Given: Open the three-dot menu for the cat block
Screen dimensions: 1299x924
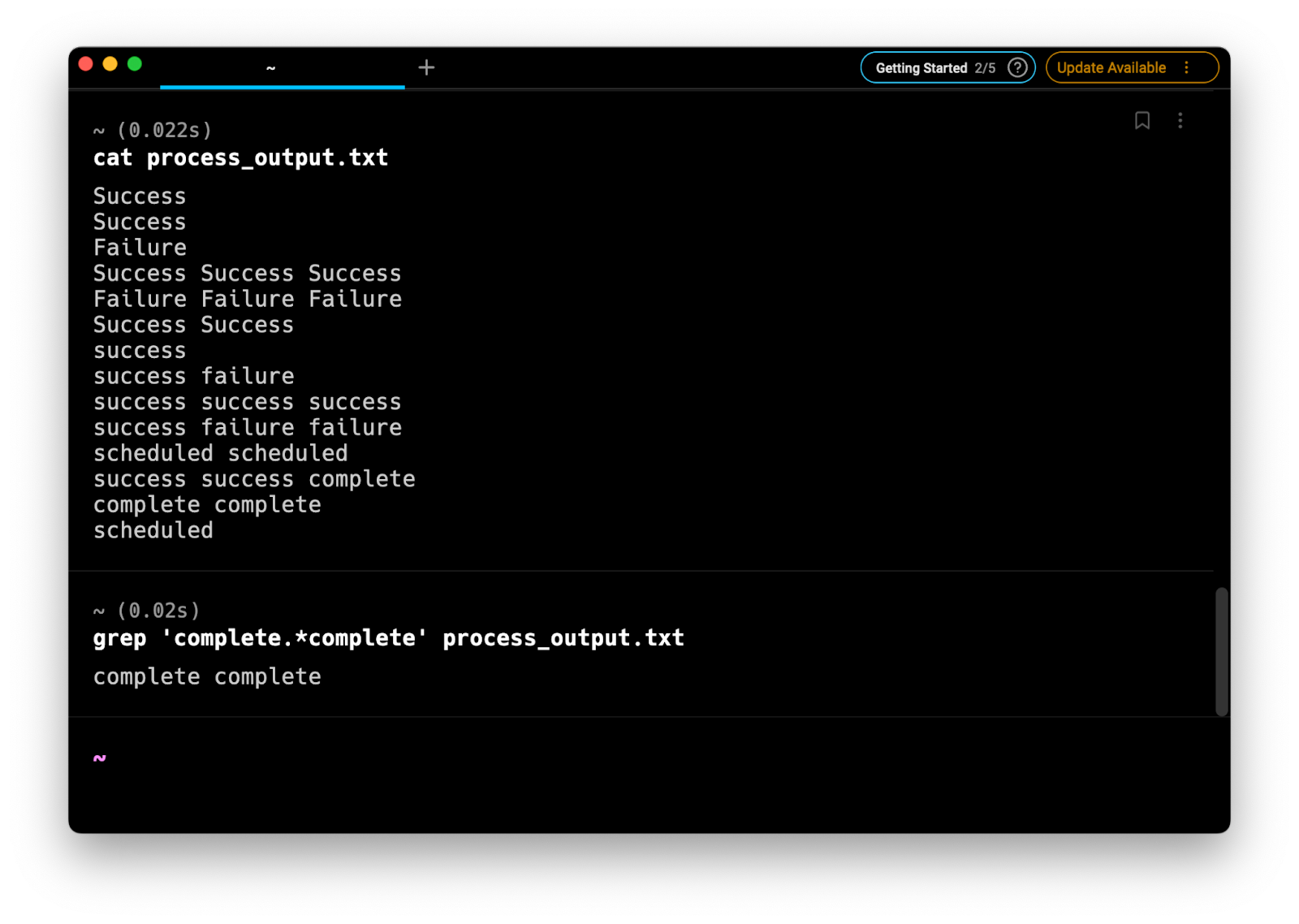Looking at the screenshot, I should click(1180, 121).
